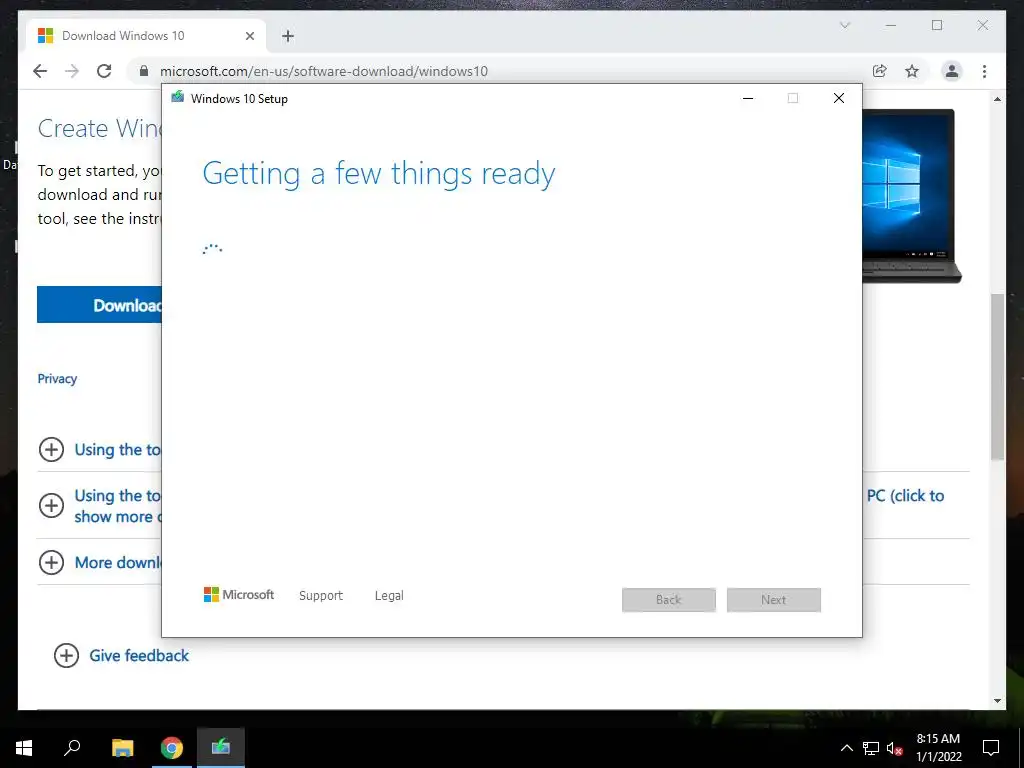Click the laptop image on the webpage
The image size is (1024, 768).
coord(912,196)
